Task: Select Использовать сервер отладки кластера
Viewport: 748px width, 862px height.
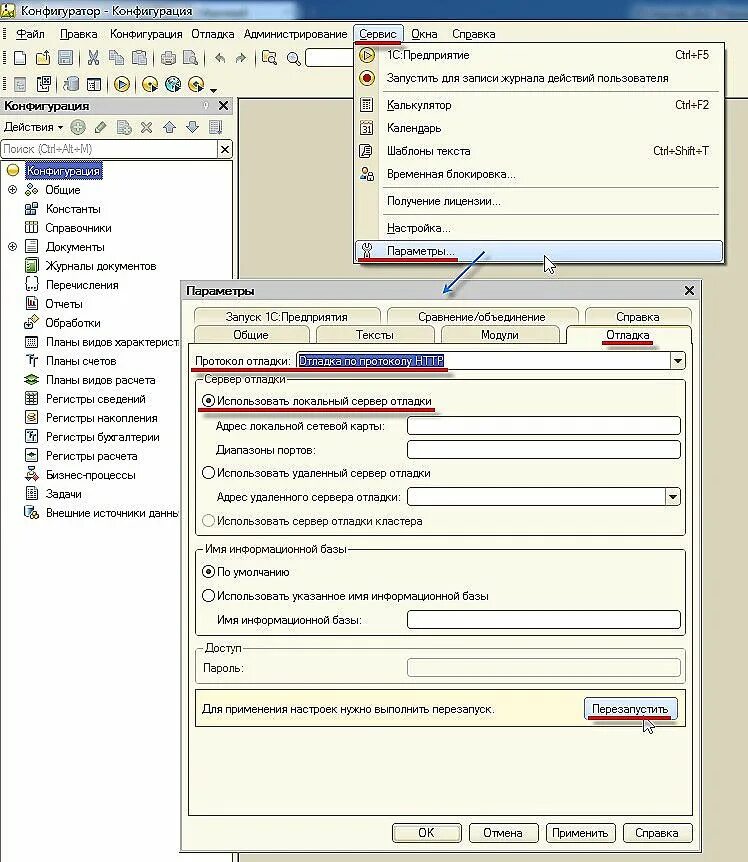Action: tap(208, 521)
